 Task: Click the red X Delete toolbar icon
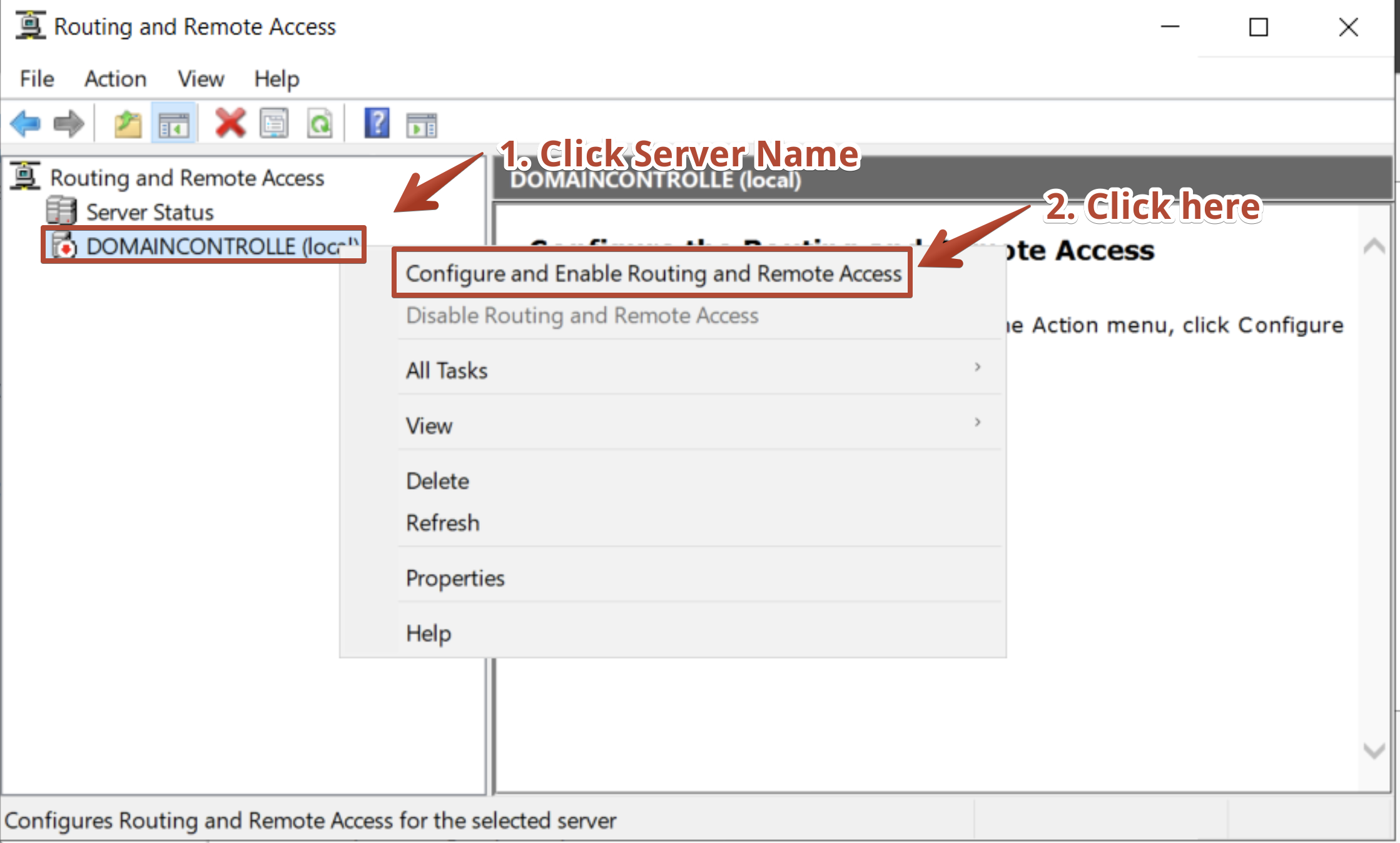coord(229,123)
